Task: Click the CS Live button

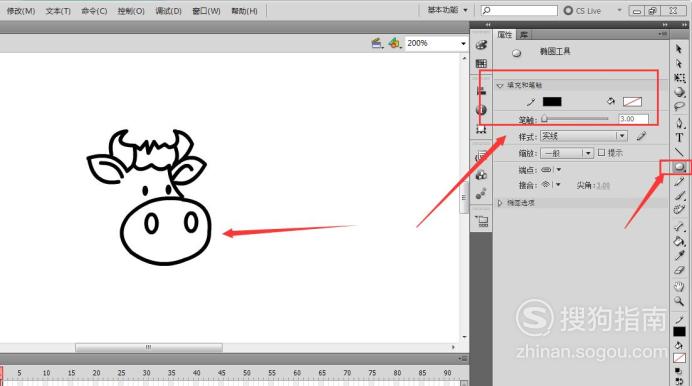Action: click(583, 10)
